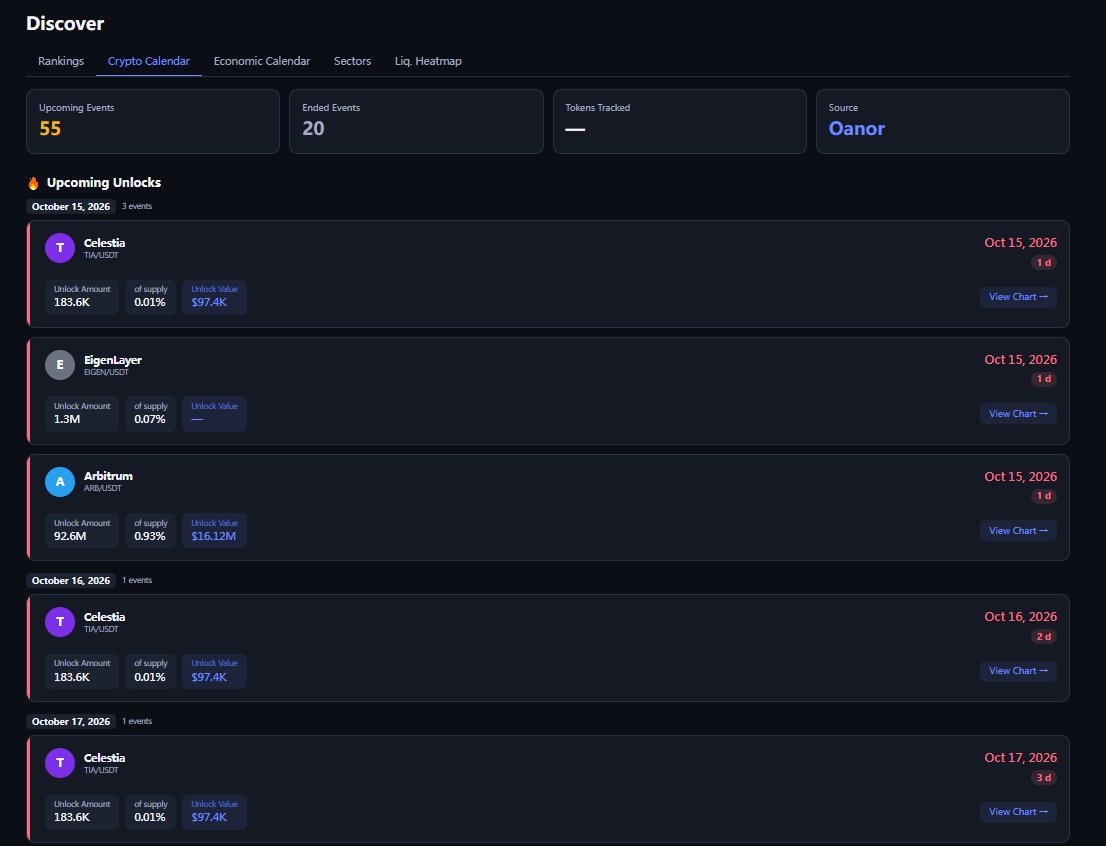Click the '1 d' badge on the EigenLayer card

[1043, 379]
